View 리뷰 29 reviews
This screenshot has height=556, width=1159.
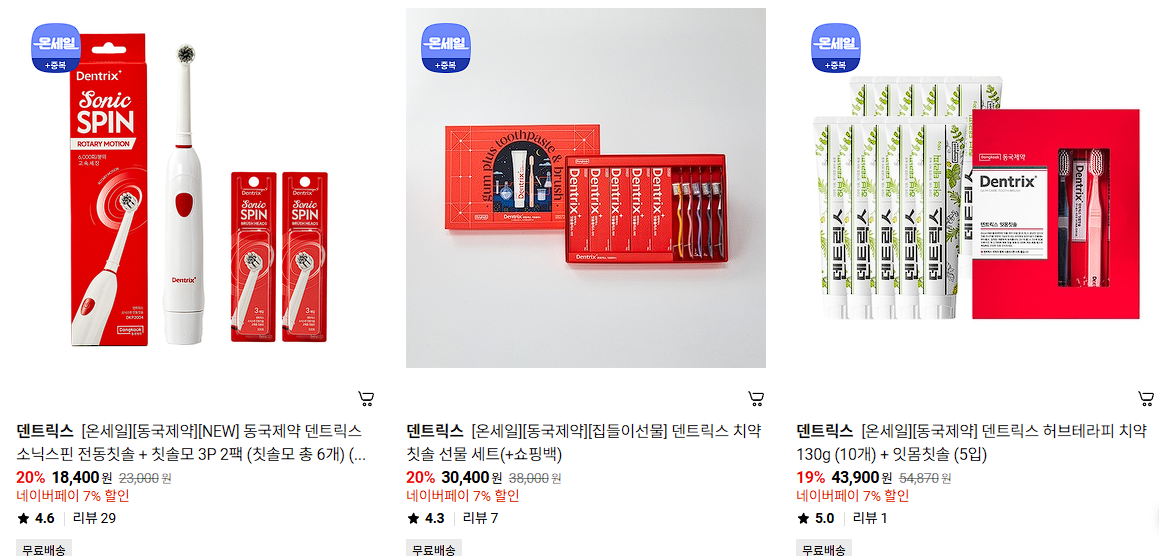click(94, 518)
